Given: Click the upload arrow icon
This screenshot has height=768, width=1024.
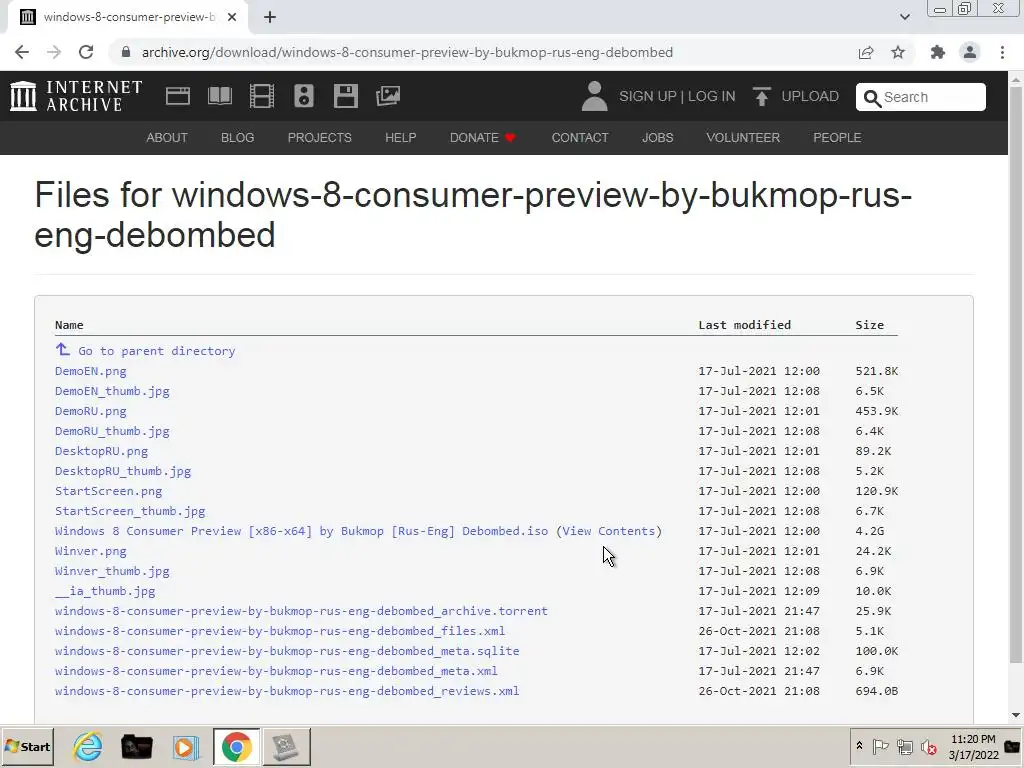Looking at the screenshot, I should [761, 96].
